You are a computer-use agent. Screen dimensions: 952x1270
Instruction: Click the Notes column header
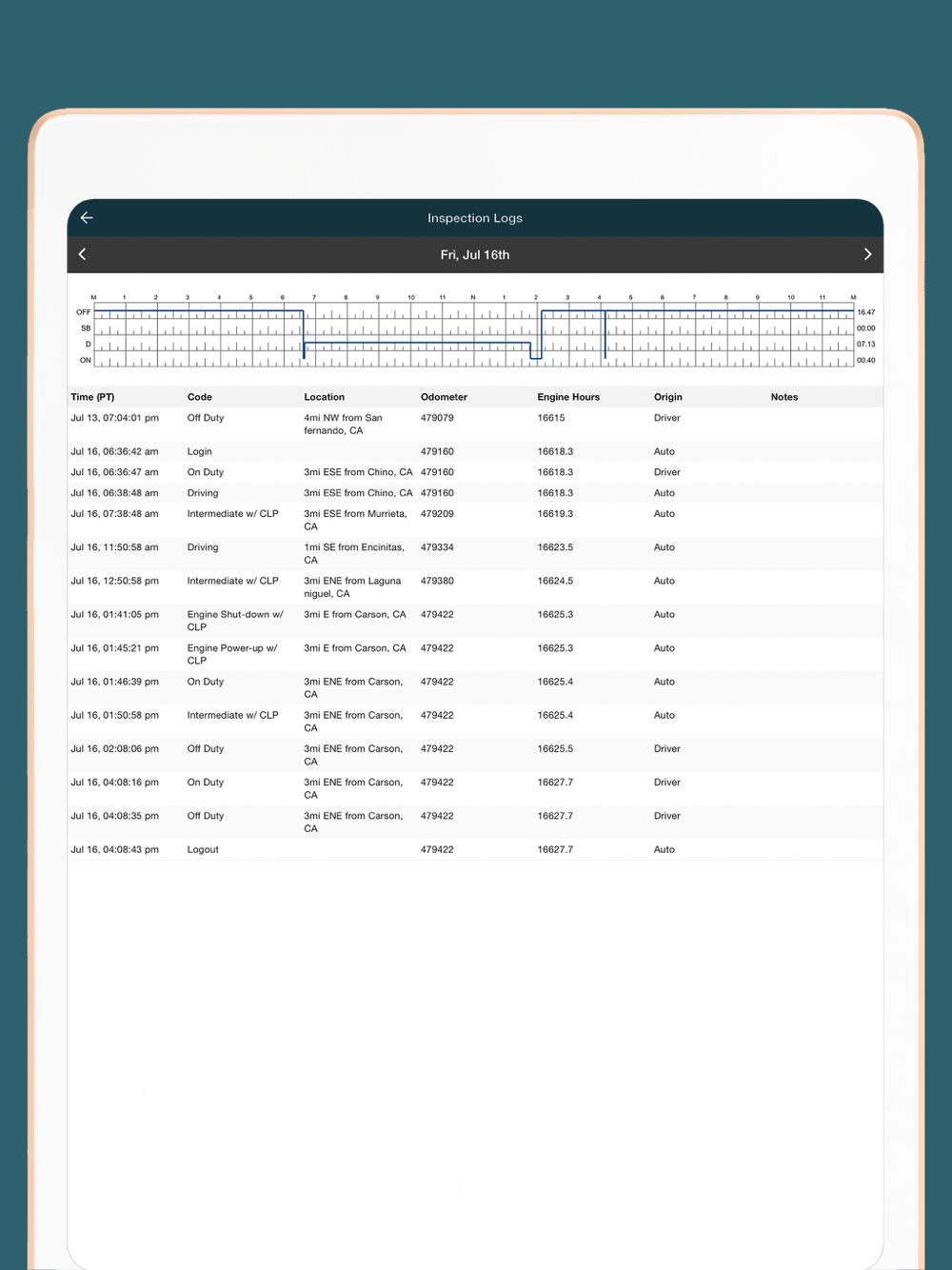pos(783,397)
